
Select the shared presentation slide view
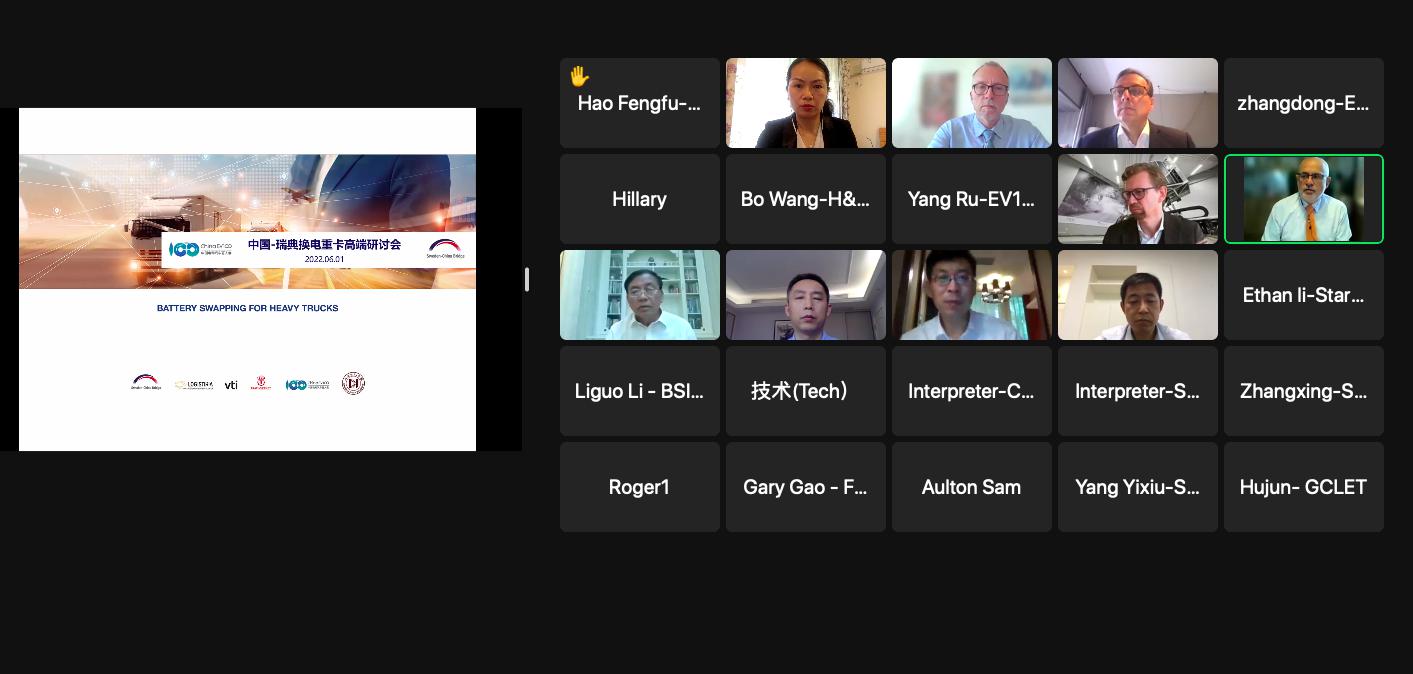247,279
